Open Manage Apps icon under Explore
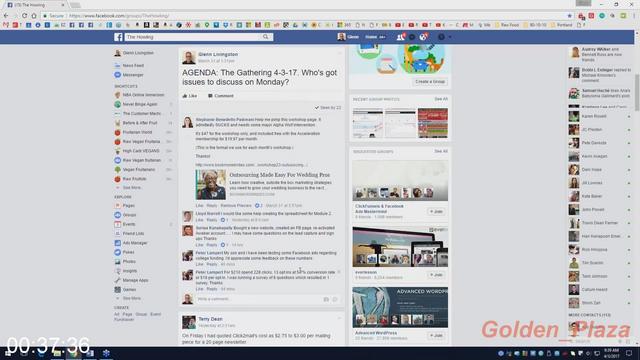 [x=118, y=280]
